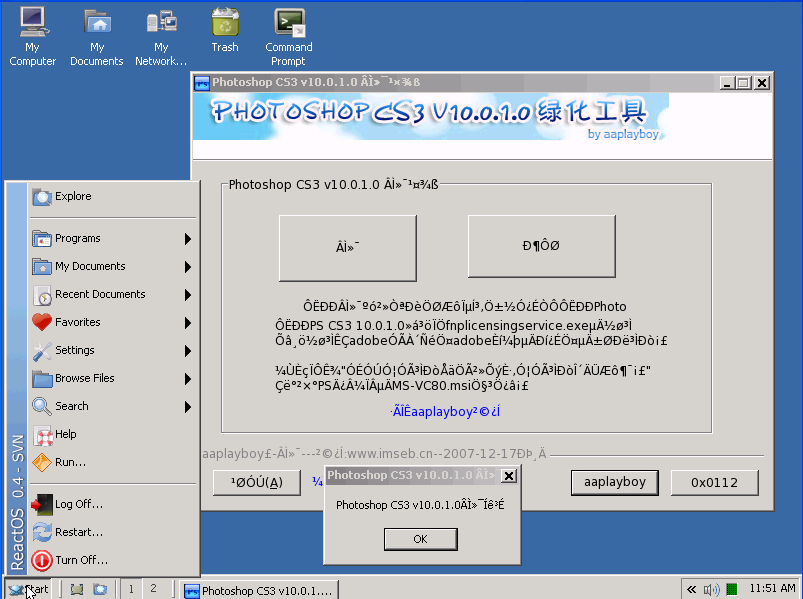This screenshot has height=599, width=803.
Task: Open the Settings menu entry
Action: coord(113,351)
